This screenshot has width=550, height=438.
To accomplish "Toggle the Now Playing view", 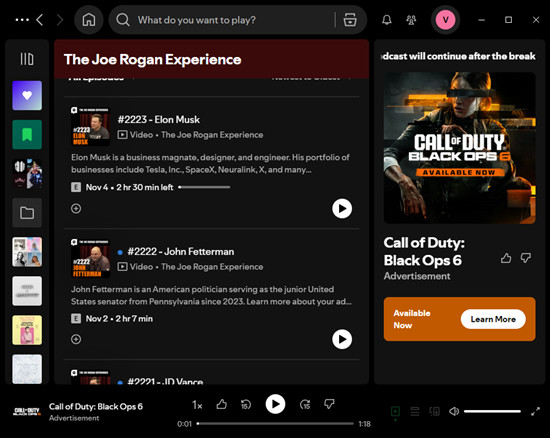I will 395,411.
